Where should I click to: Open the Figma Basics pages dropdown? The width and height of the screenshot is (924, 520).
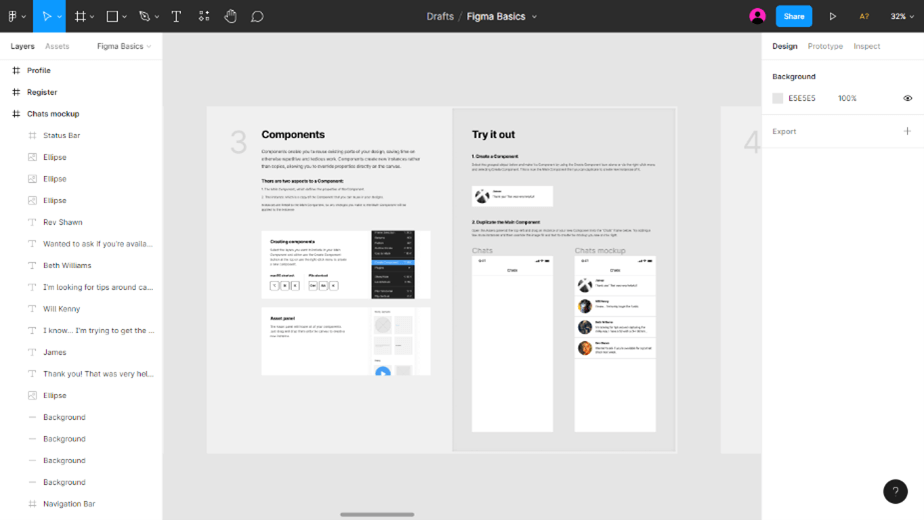point(124,46)
